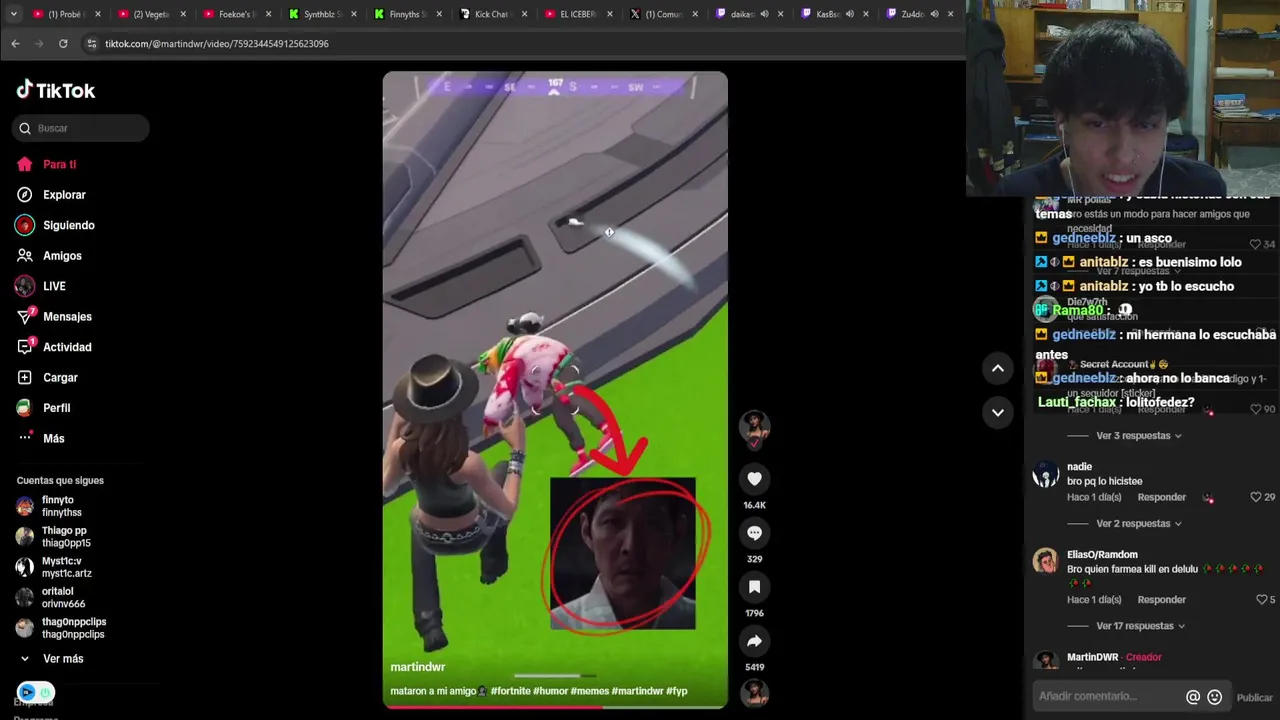Switch to the EL ICEBERG browser tab
Image resolution: width=1280 pixels, height=720 pixels.
pos(578,14)
